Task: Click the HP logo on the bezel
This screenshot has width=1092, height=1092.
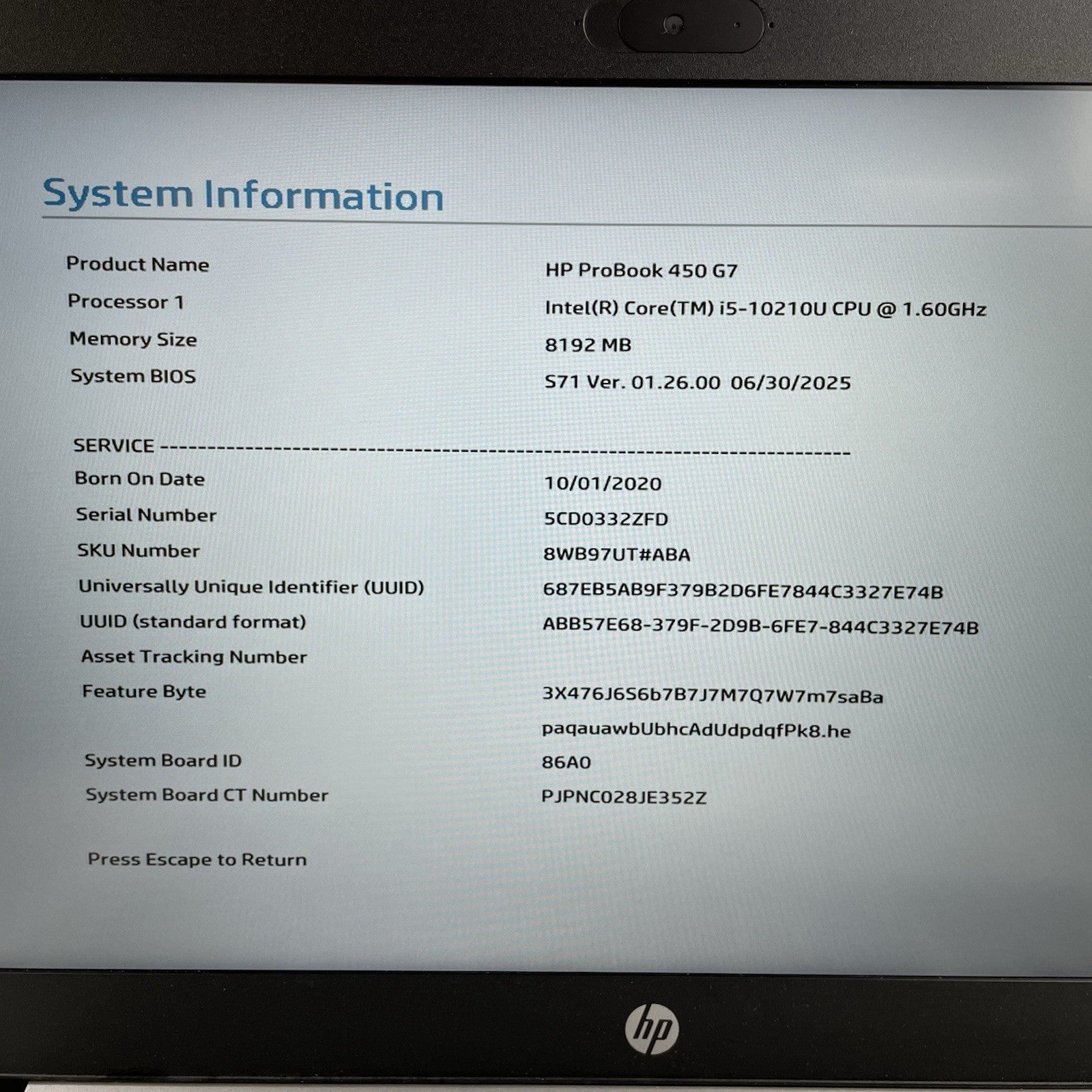Action: tap(651, 1028)
